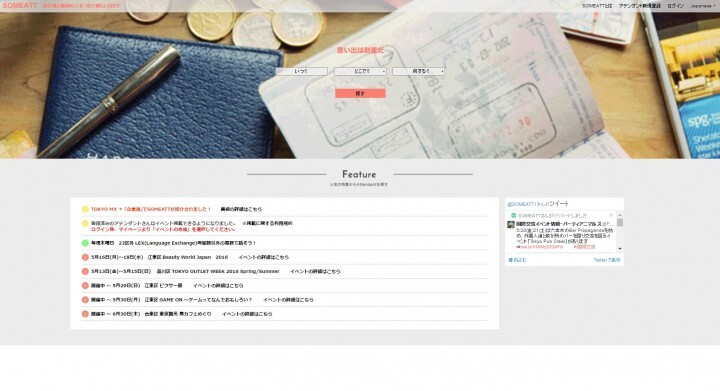Click the Twitterで表示 link
720x391 pixels.
tap(607, 260)
